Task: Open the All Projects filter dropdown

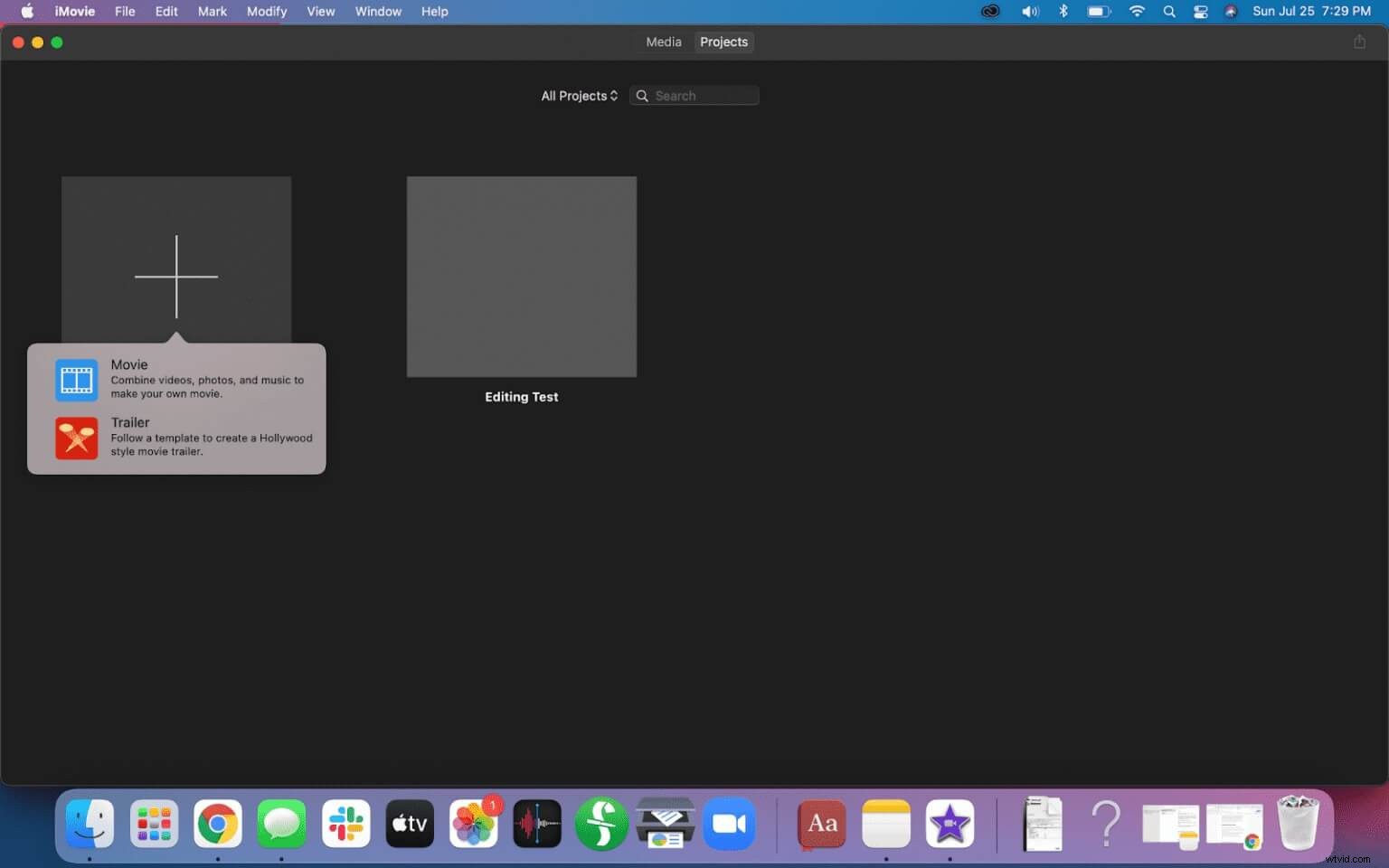Action: [578, 95]
